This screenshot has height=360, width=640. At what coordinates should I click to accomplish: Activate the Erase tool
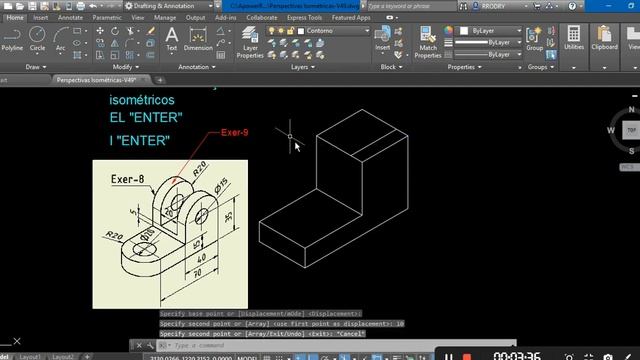(x=151, y=31)
